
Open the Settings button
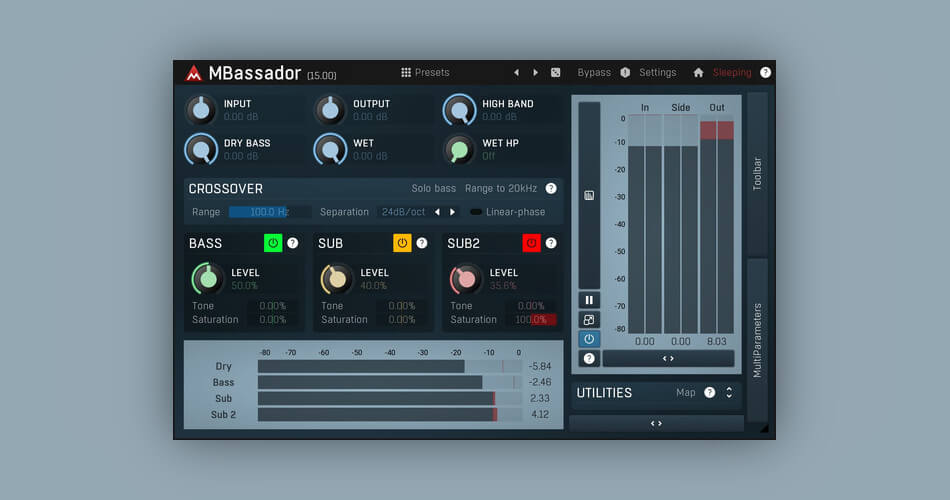coord(657,72)
